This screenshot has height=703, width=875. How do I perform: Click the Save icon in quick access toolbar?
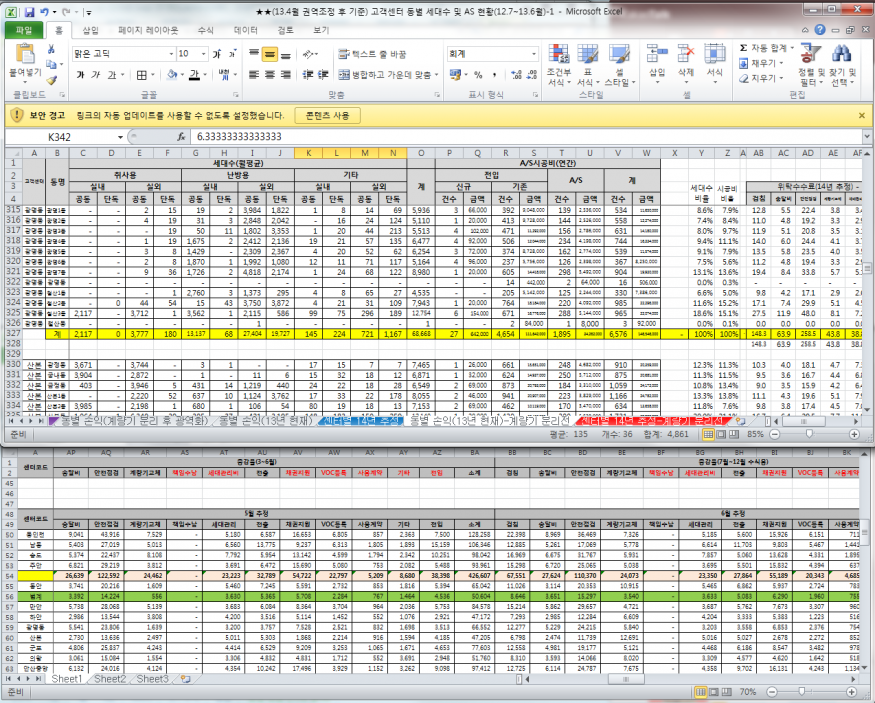pos(30,11)
